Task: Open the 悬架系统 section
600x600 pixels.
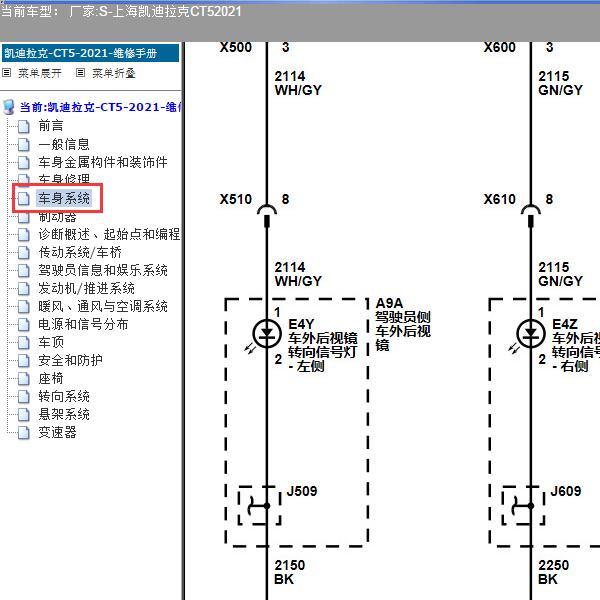Action: tap(64, 414)
